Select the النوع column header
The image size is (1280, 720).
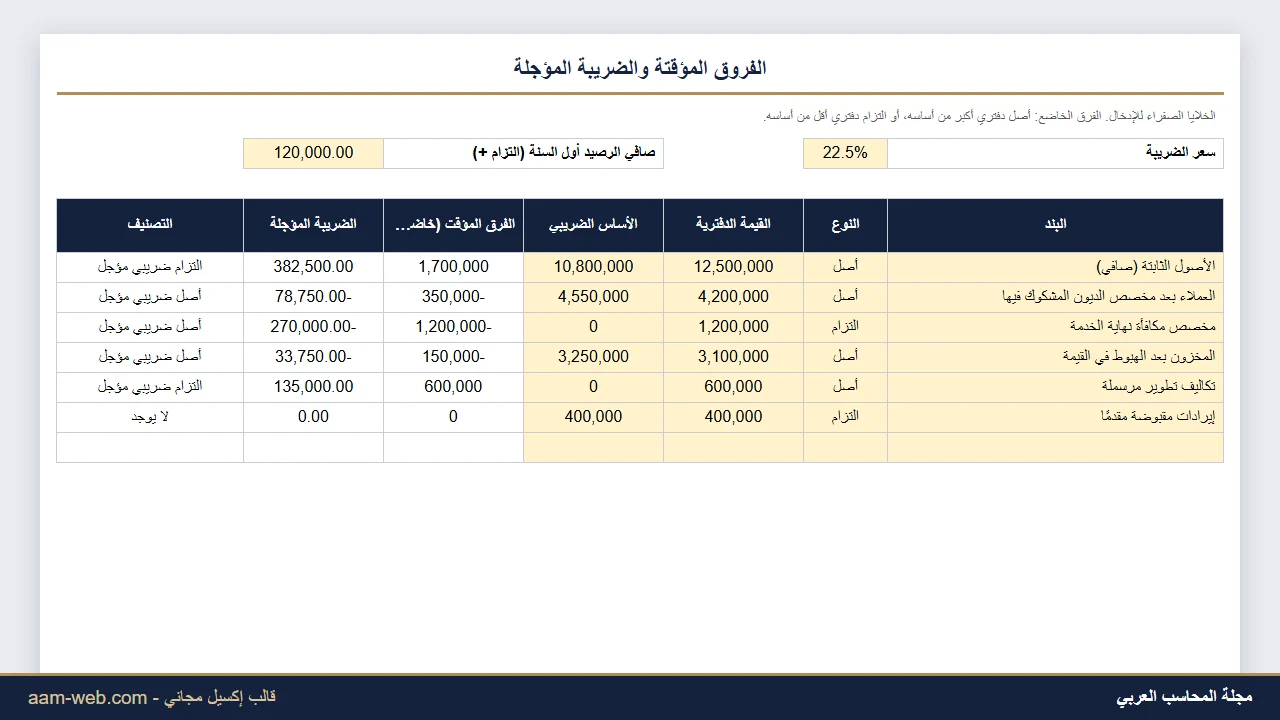point(845,225)
